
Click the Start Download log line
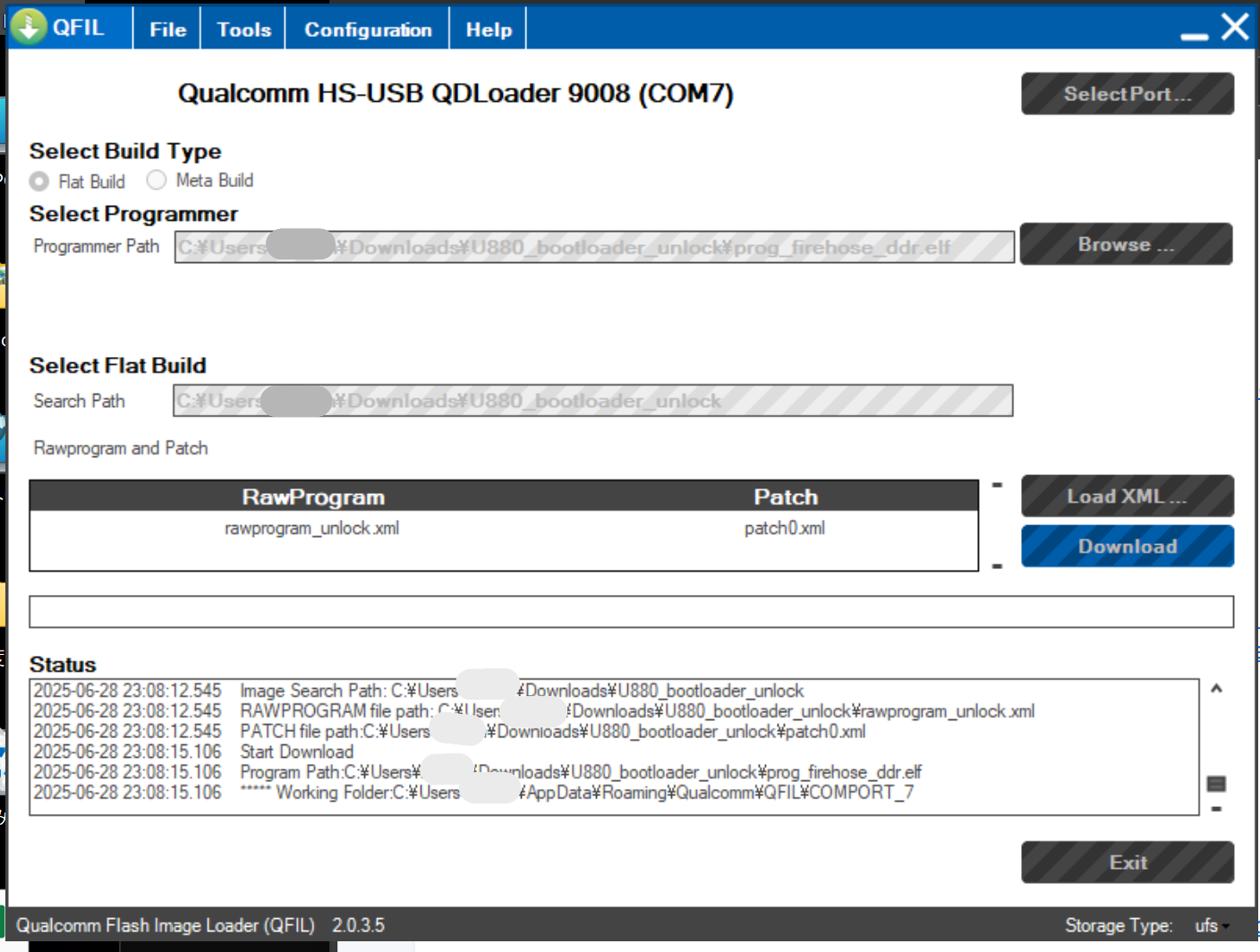pos(193,752)
